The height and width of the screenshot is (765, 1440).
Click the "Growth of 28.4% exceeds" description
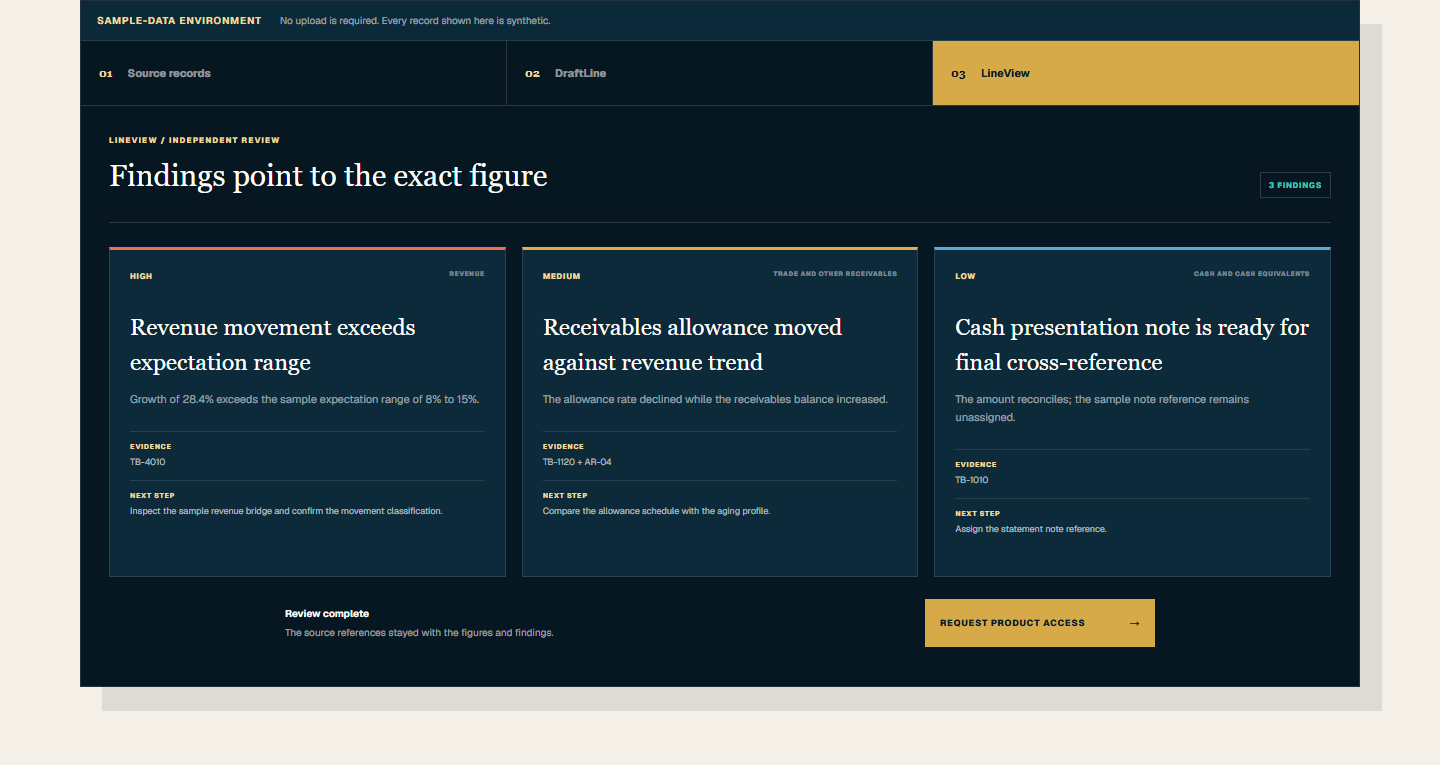[x=305, y=399]
